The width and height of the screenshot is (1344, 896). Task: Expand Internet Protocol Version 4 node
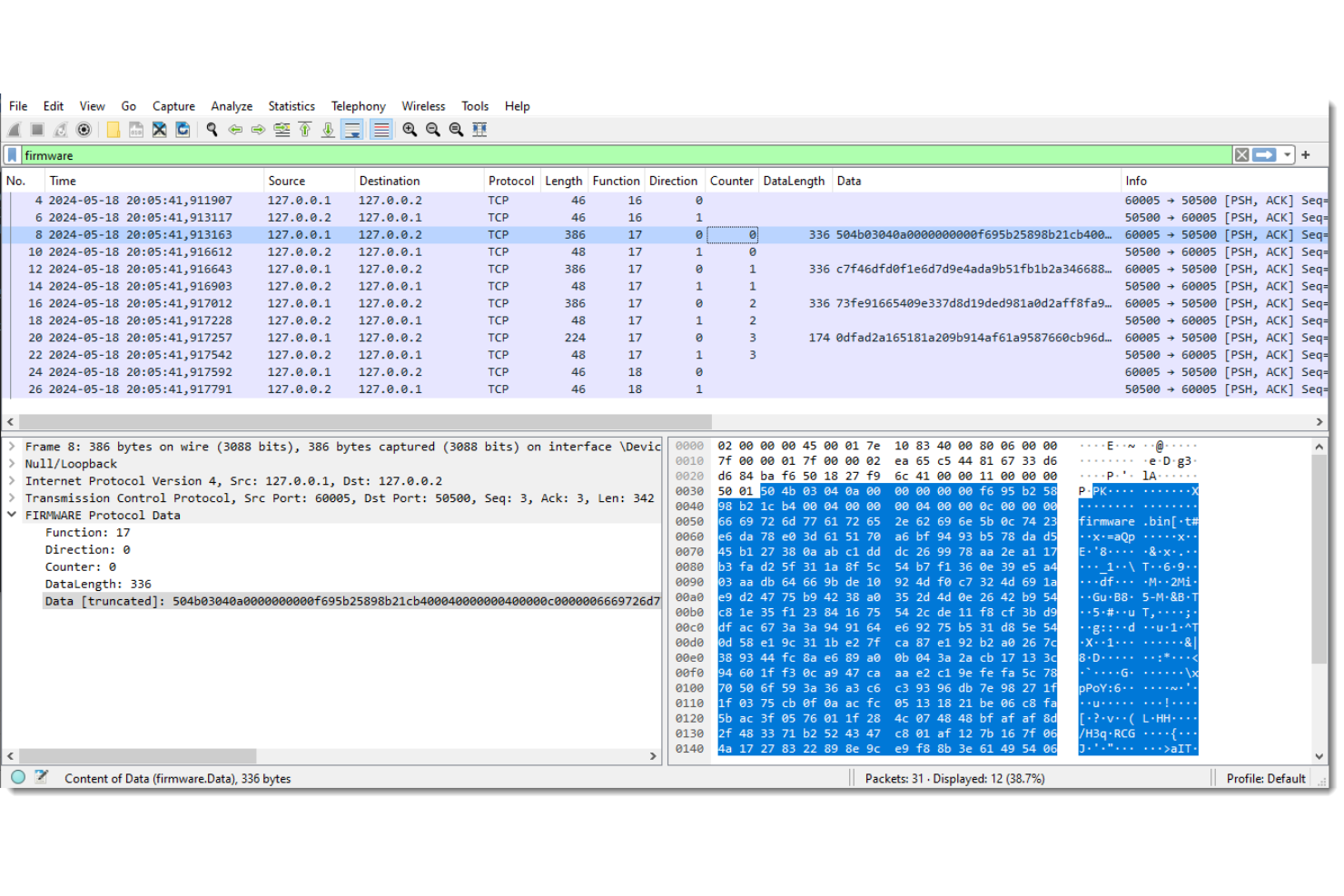click(12, 481)
